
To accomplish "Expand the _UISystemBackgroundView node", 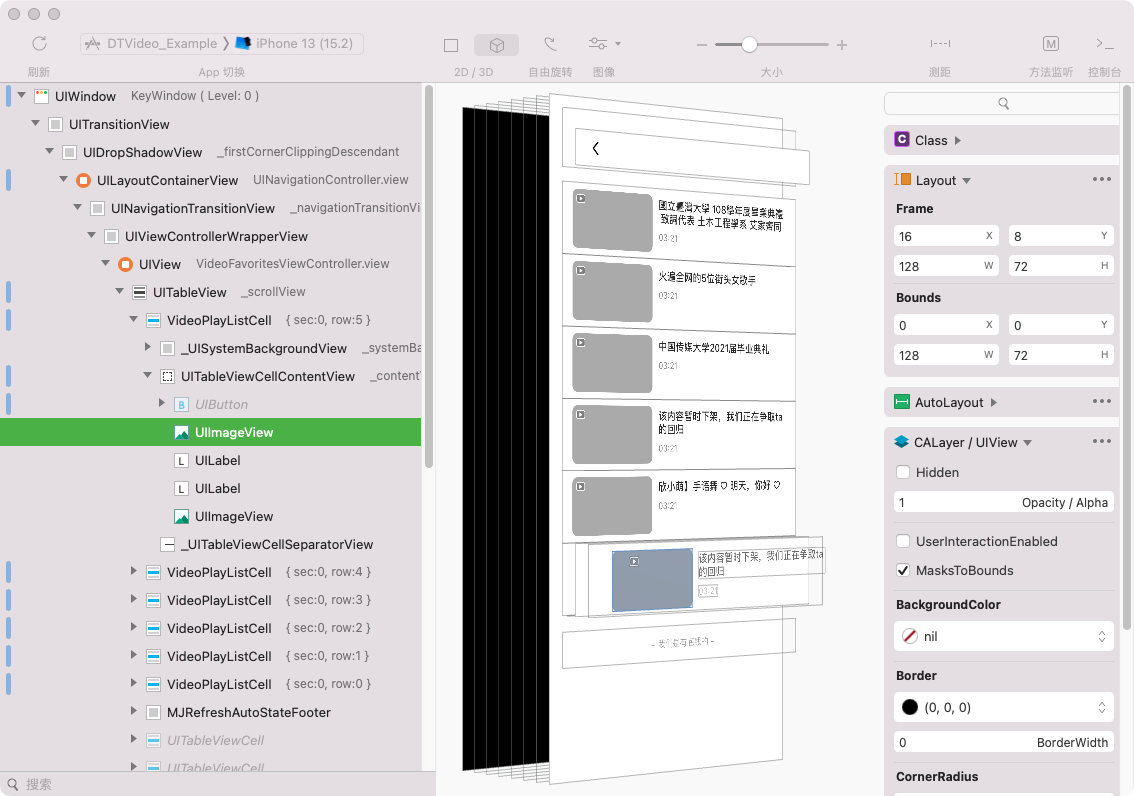I will click(x=148, y=347).
